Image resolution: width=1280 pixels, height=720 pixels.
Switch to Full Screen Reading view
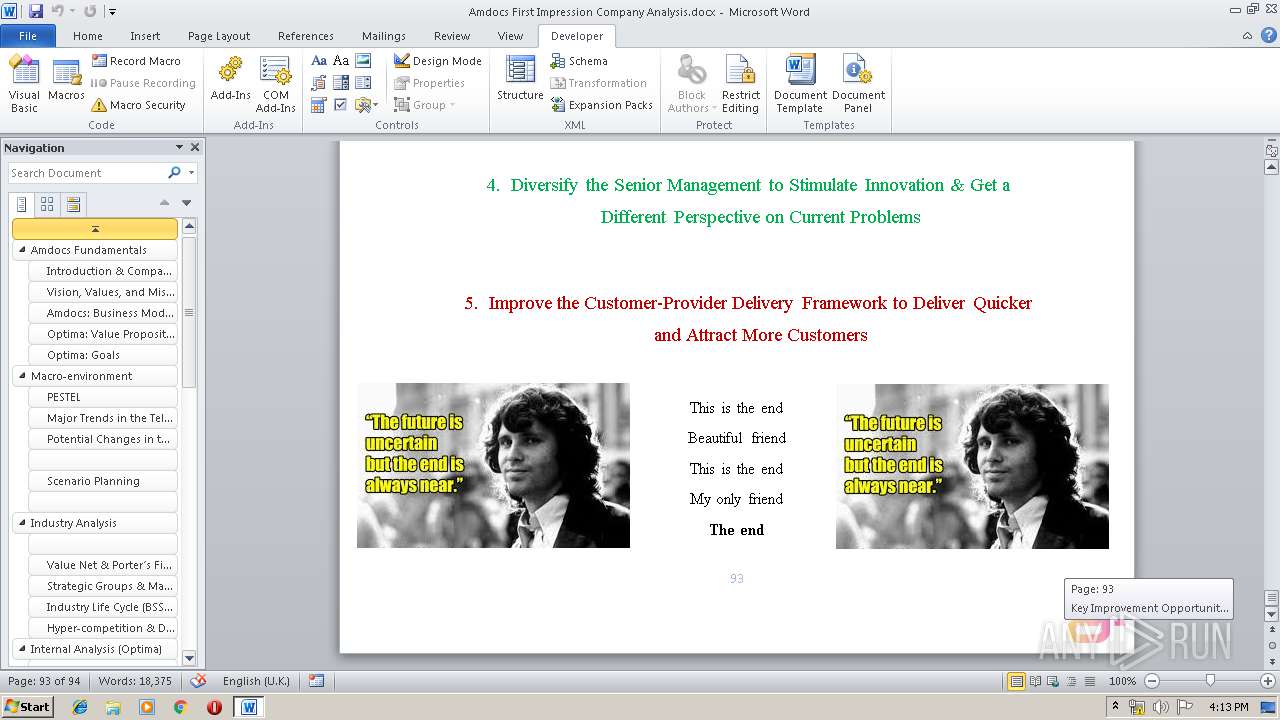[x=1035, y=681]
